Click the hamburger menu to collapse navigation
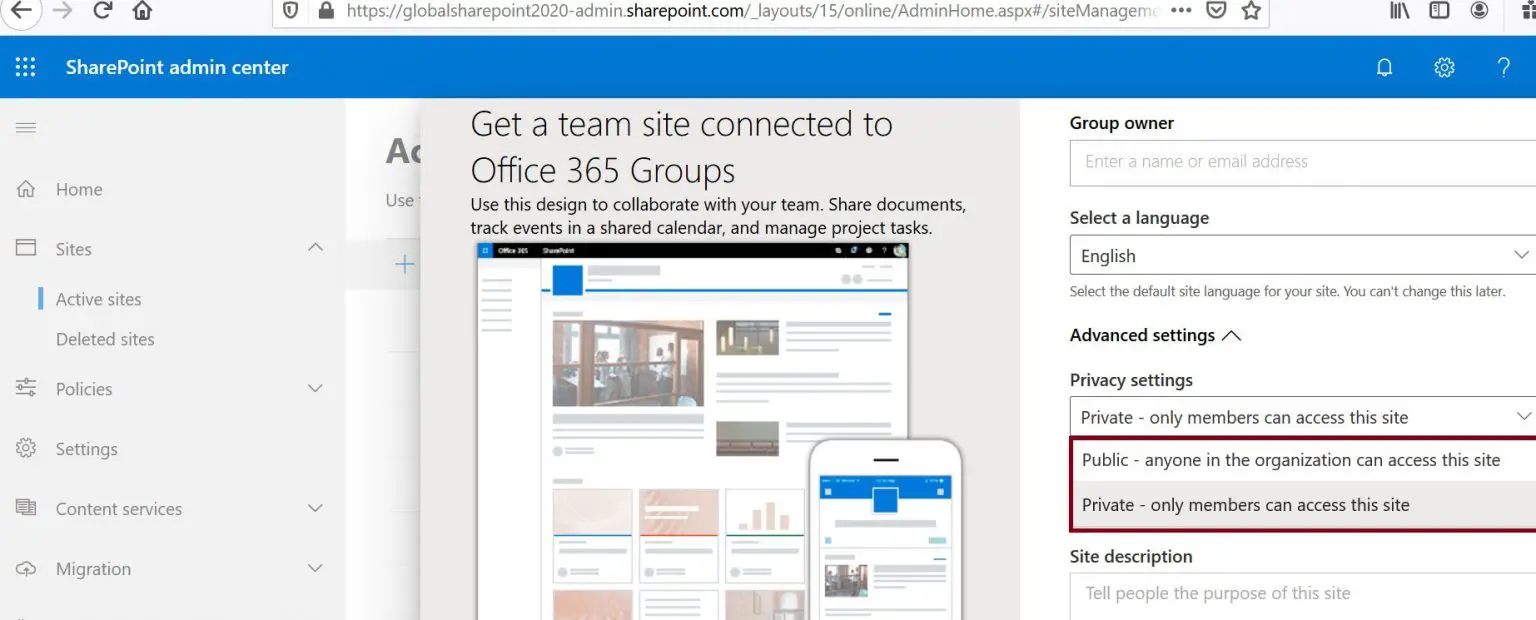The height and width of the screenshot is (620, 1536). point(25,127)
